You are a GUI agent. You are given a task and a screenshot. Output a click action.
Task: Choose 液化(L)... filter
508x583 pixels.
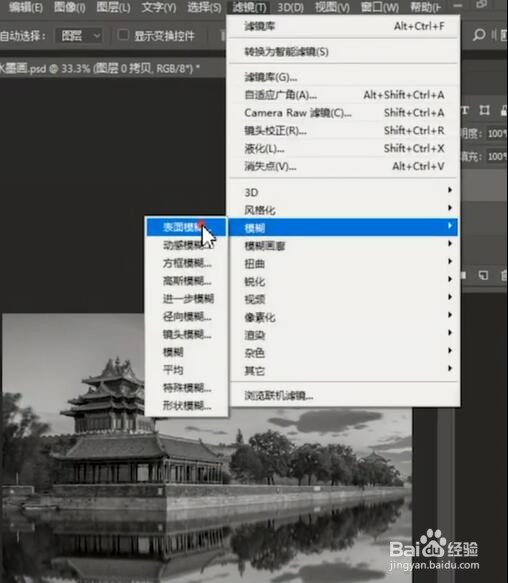pos(343,148)
